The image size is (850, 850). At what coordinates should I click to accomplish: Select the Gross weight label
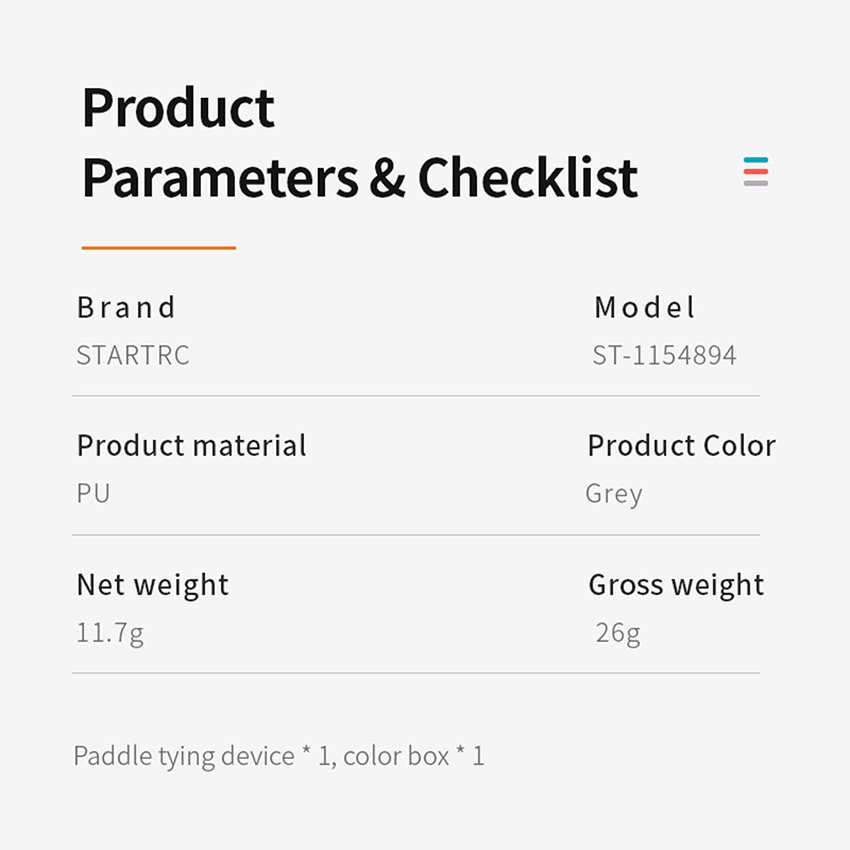pyautogui.click(x=676, y=585)
